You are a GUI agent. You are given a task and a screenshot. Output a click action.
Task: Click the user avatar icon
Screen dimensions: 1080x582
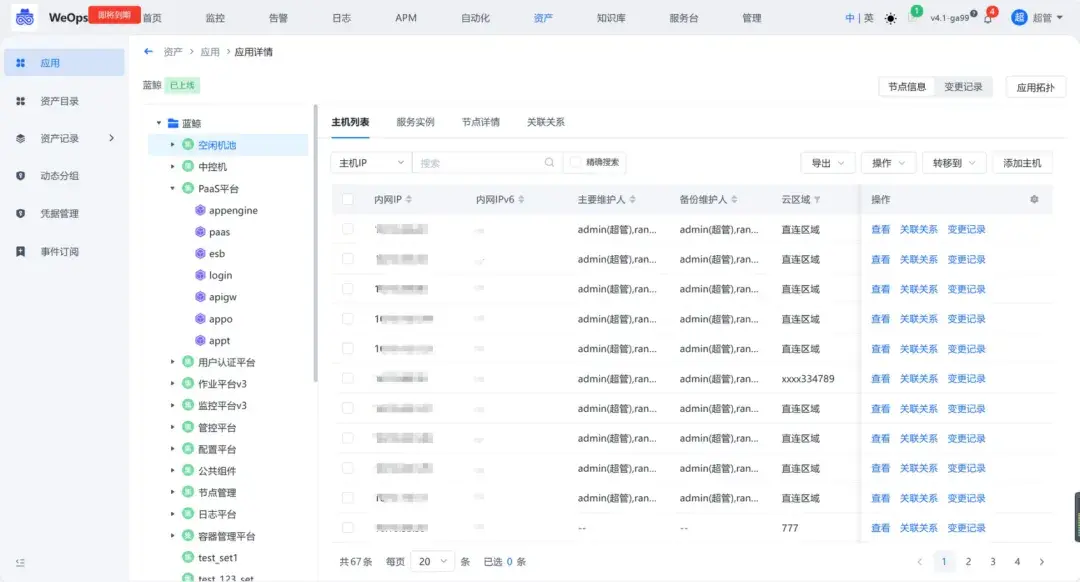pyautogui.click(x=1019, y=18)
